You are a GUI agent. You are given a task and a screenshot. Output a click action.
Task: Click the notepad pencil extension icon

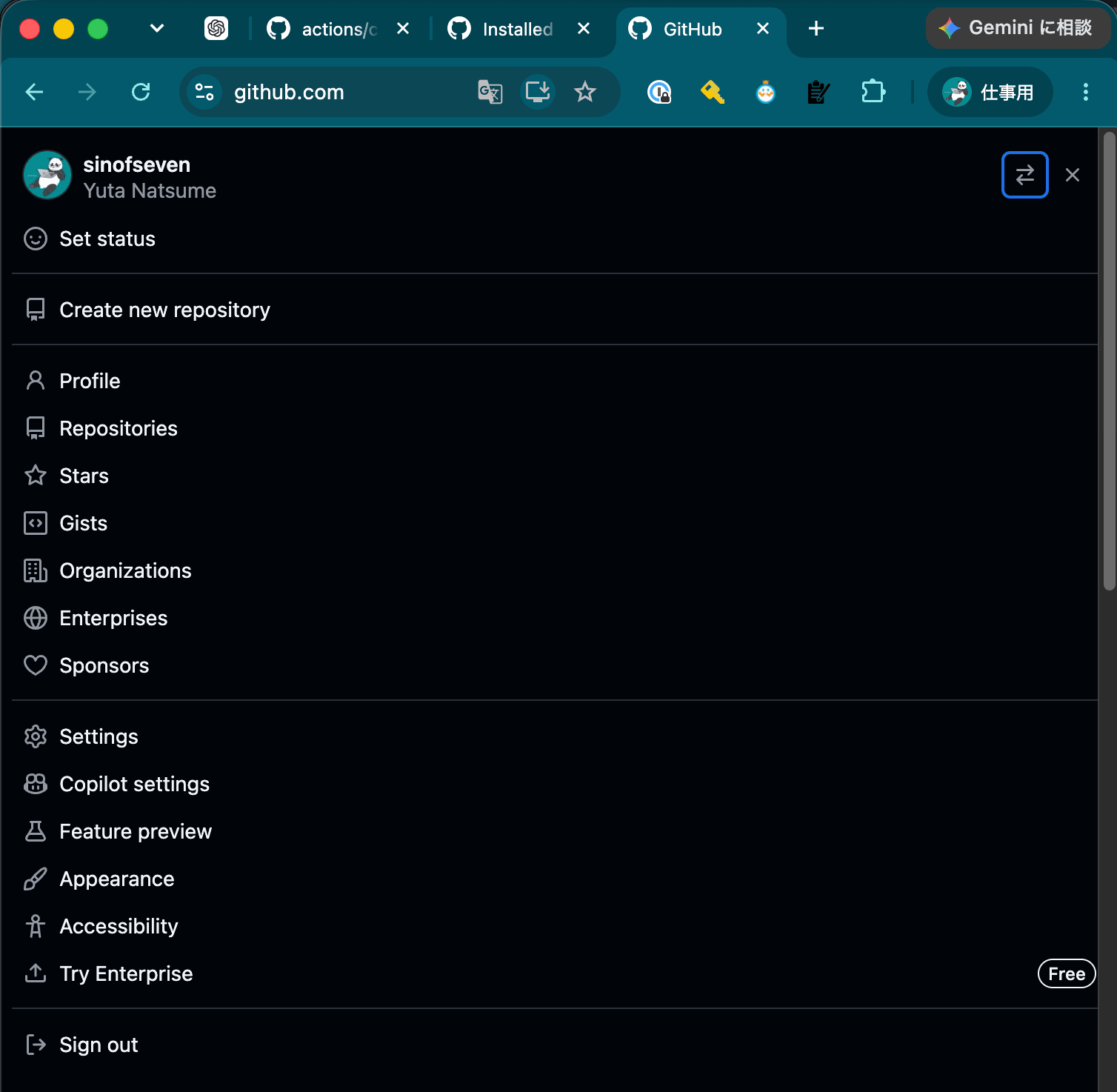tap(818, 92)
